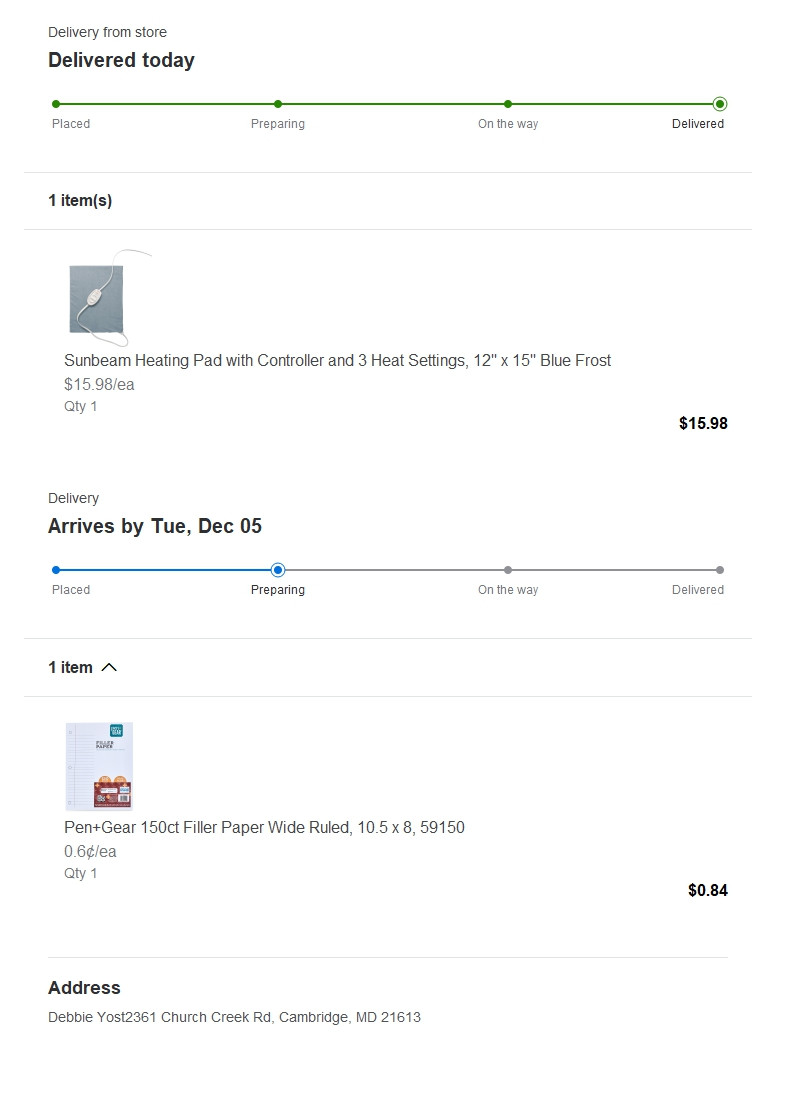Select the green Delivered status marker
The image size is (800, 1093).
tap(720, 104)
